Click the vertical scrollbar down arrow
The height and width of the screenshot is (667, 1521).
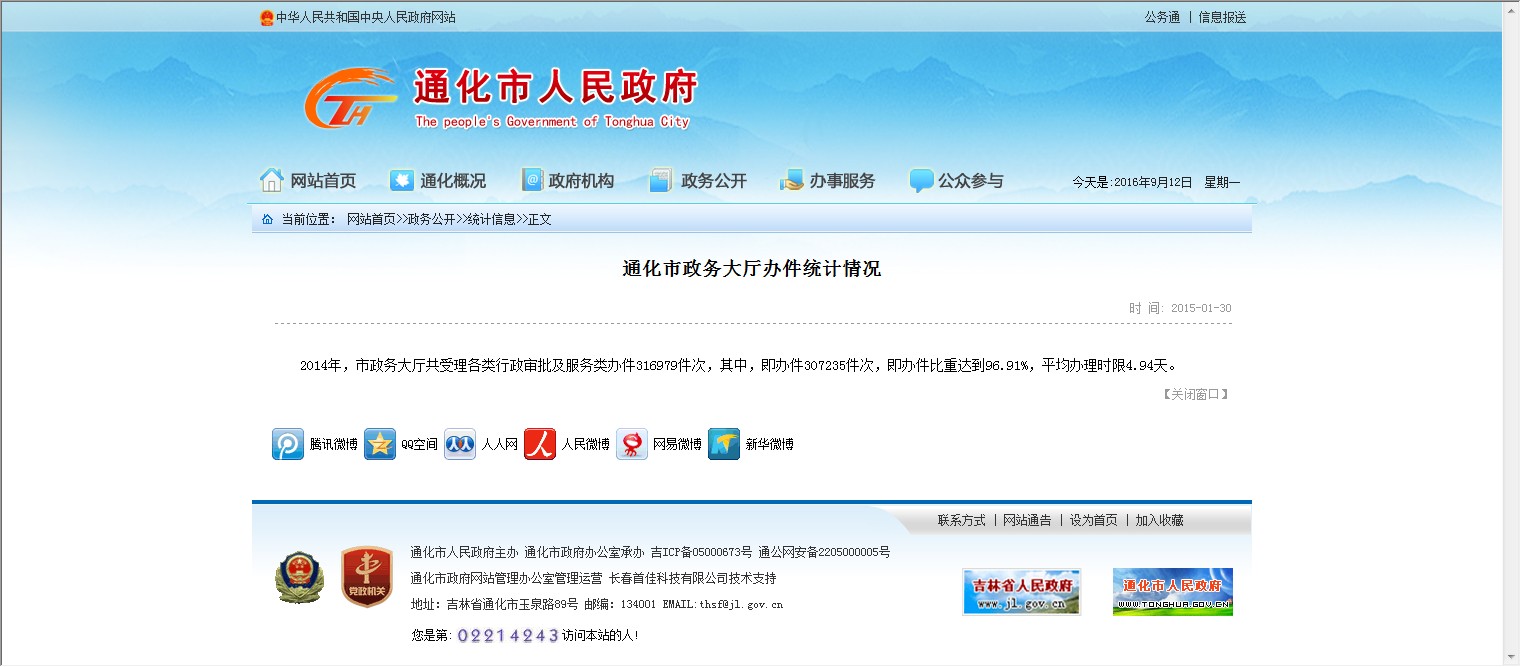[x=1511, y=657]
